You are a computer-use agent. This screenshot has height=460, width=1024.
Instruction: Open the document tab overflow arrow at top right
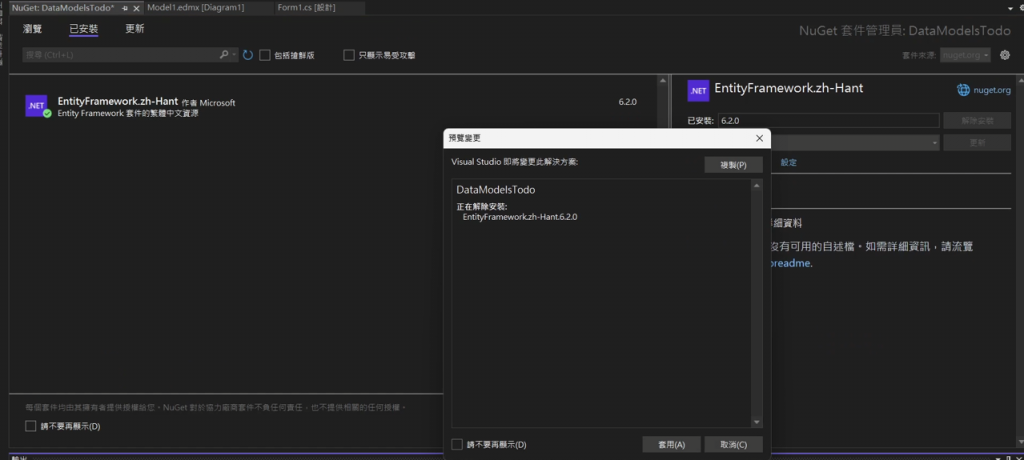(x=1012, y=8)
